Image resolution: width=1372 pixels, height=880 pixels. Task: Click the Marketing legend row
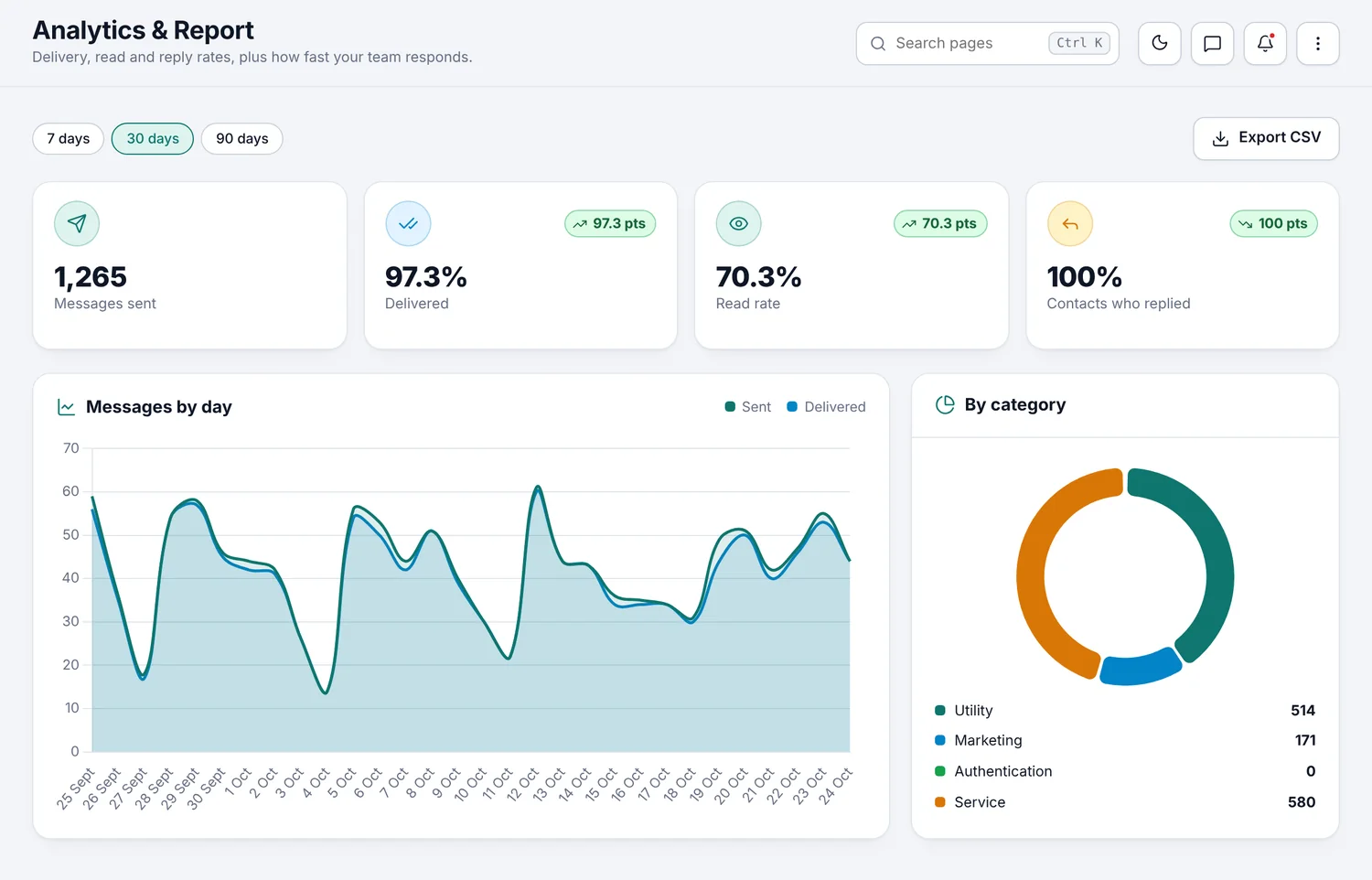[1125, 741]
